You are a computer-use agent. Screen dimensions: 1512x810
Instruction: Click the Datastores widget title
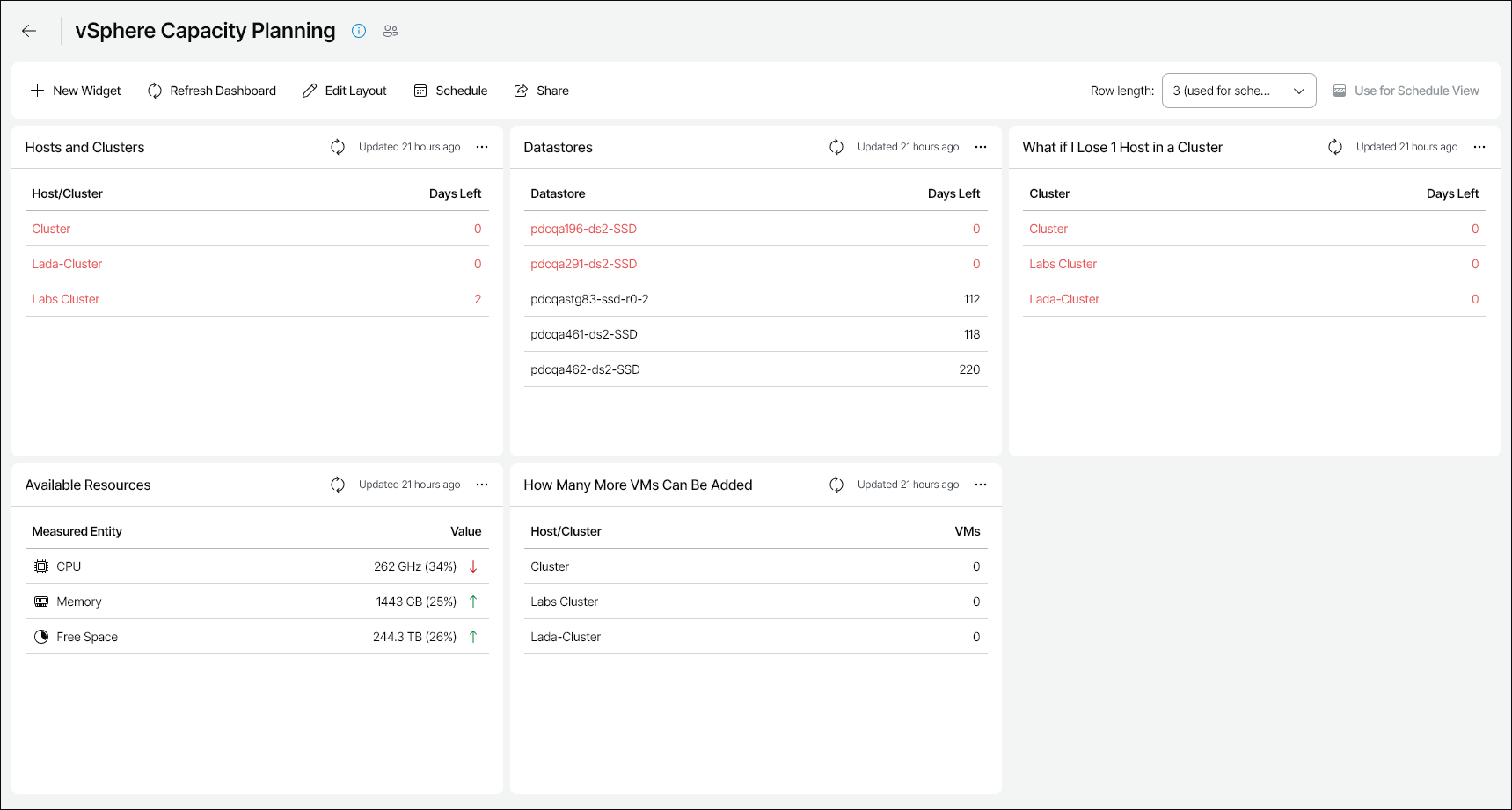(x=558, y=147)
